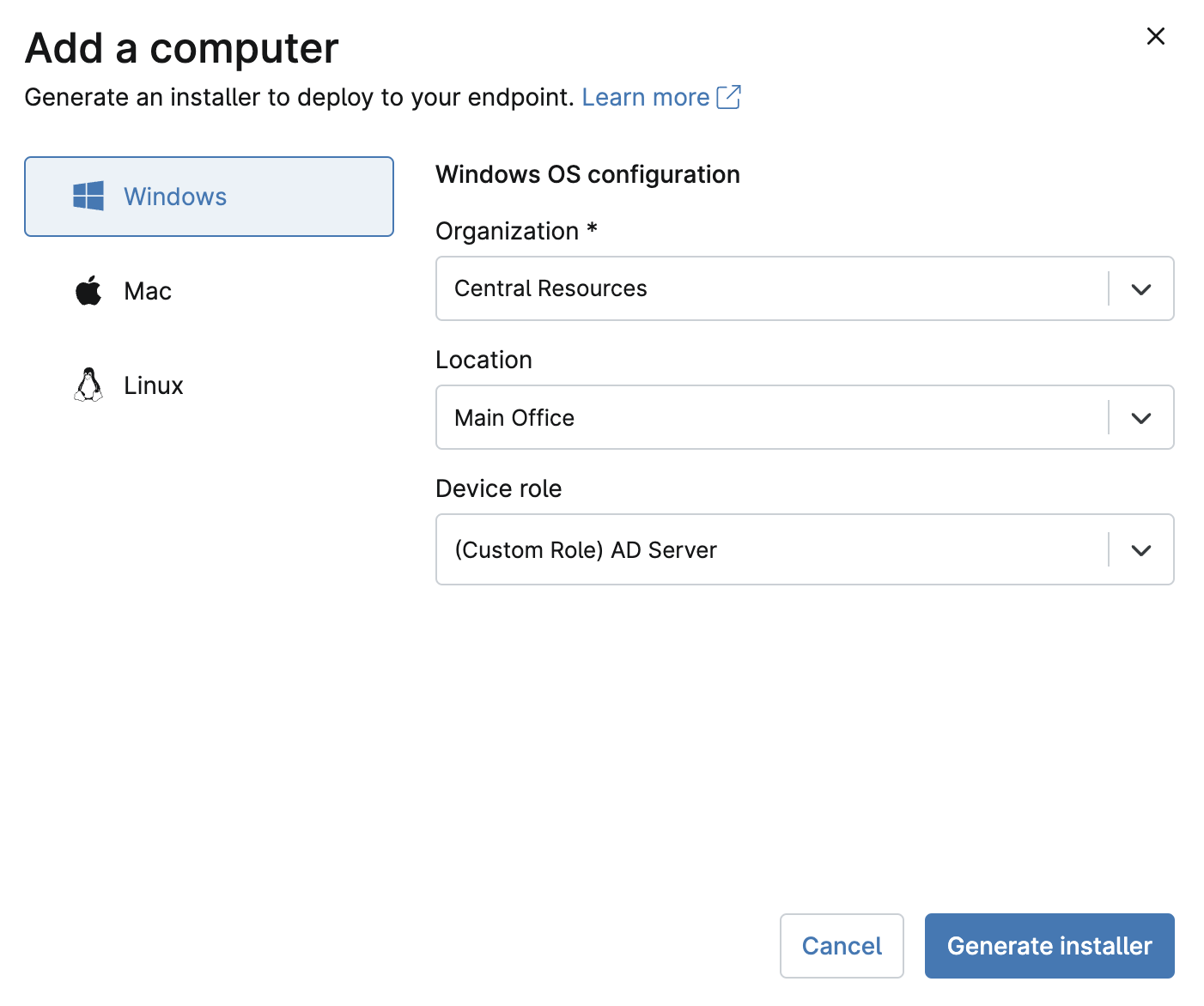Image resolution: width=1204 pixels, height=1006 pixels.
Task: Click the Windows OS configuration heading
Action: point(587,174)
